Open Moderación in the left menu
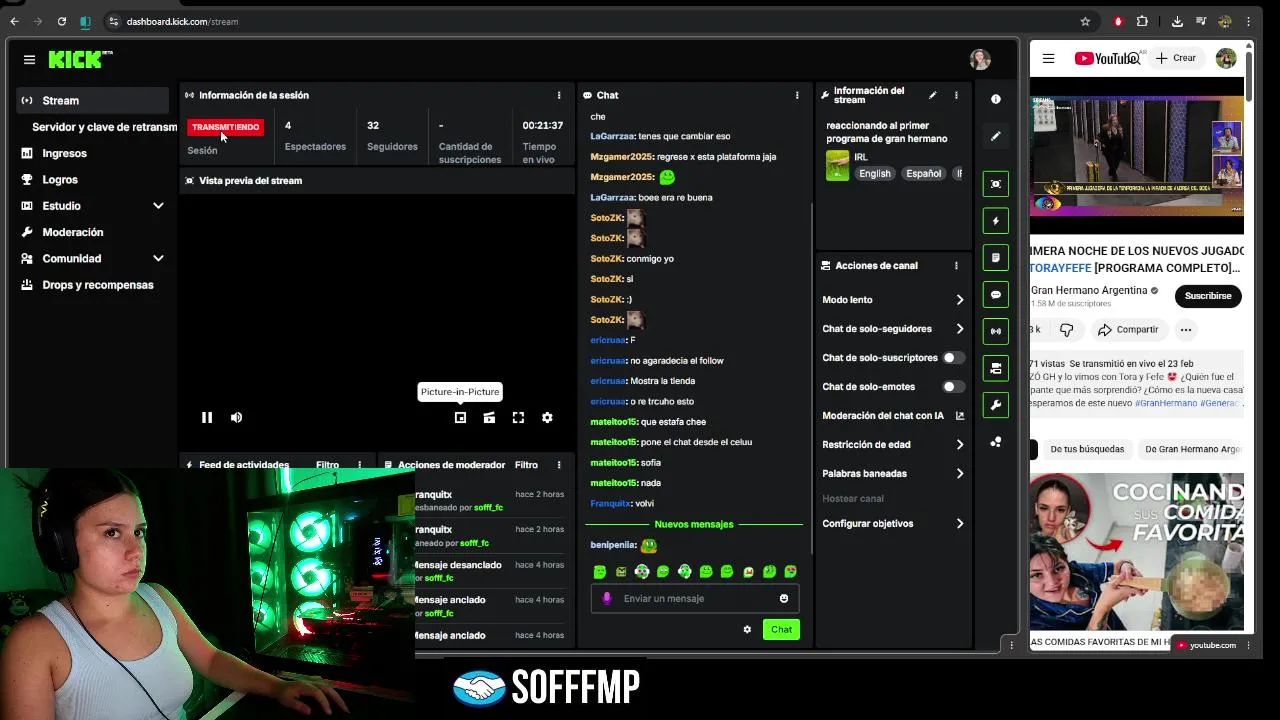Screen dimensions: 1280x720 (x=93, y=232)
